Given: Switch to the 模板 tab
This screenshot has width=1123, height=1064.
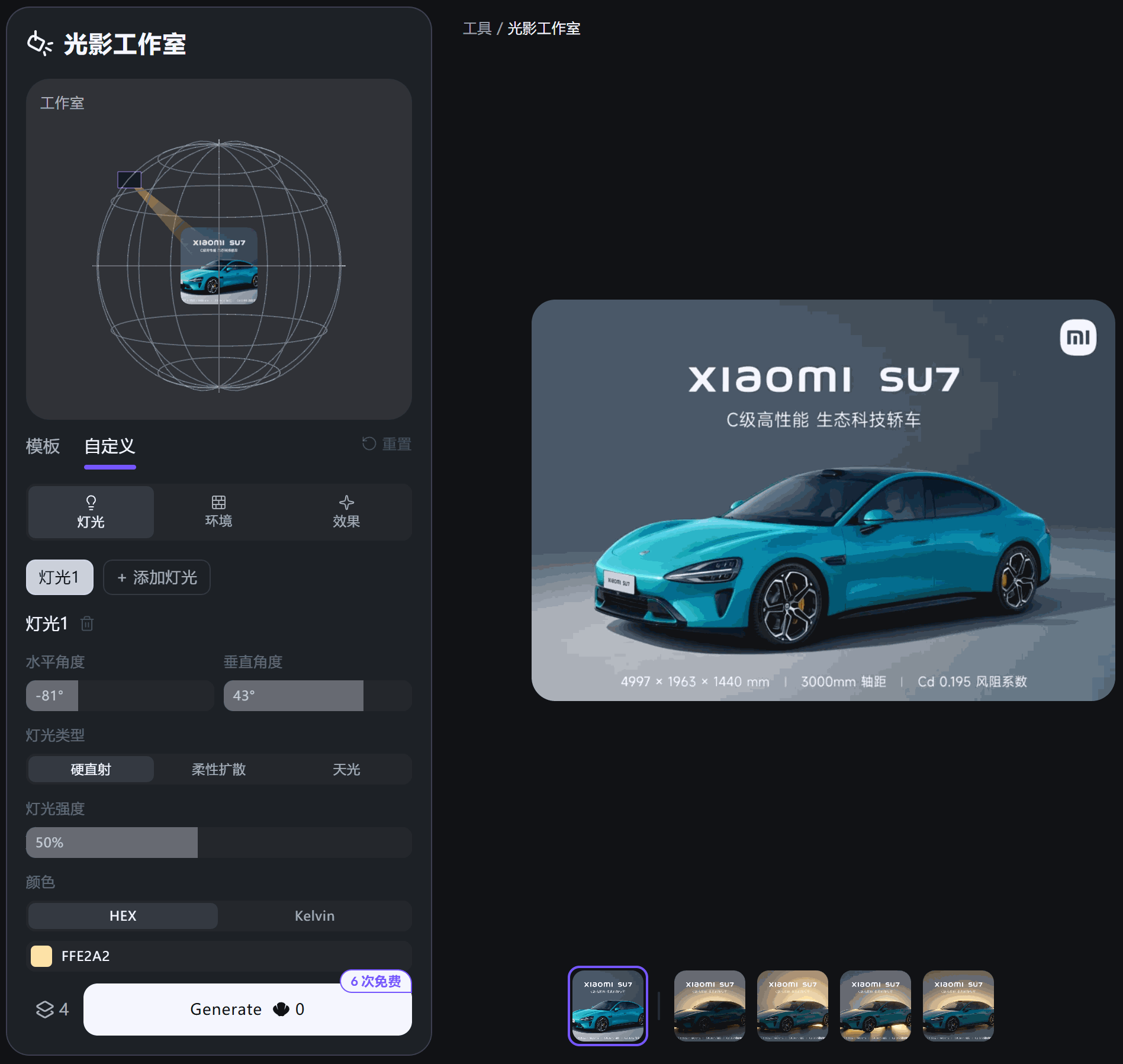Looking at the screenshot, I should [43, 446].
